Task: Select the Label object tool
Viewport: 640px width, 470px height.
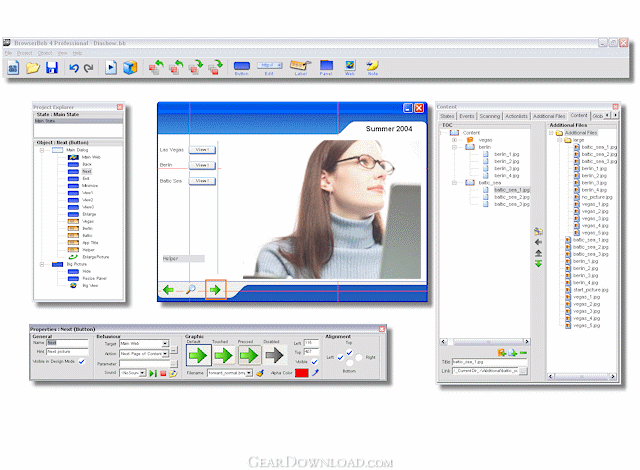Action: coord(300,68)
